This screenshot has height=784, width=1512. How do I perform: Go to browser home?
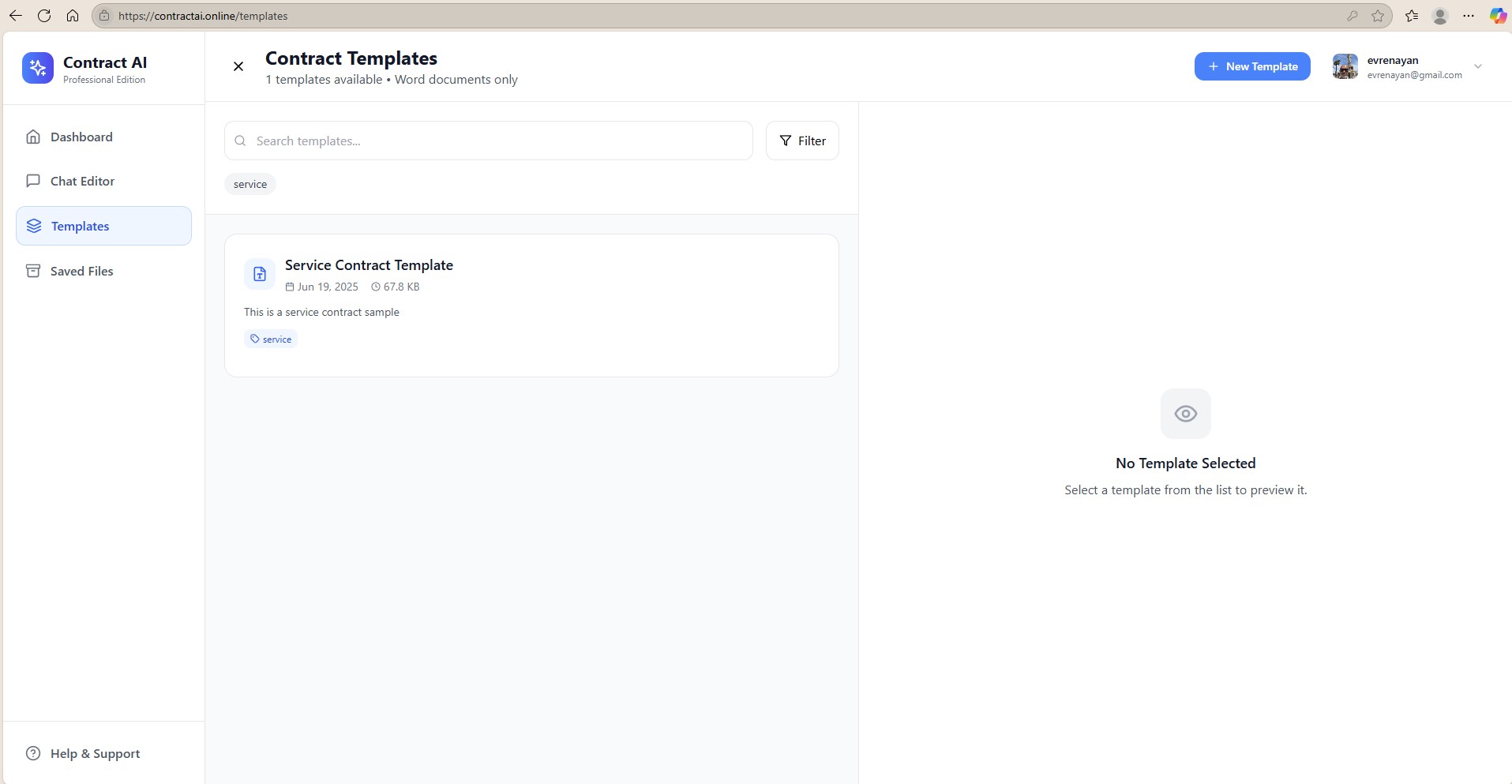[73, 16]
